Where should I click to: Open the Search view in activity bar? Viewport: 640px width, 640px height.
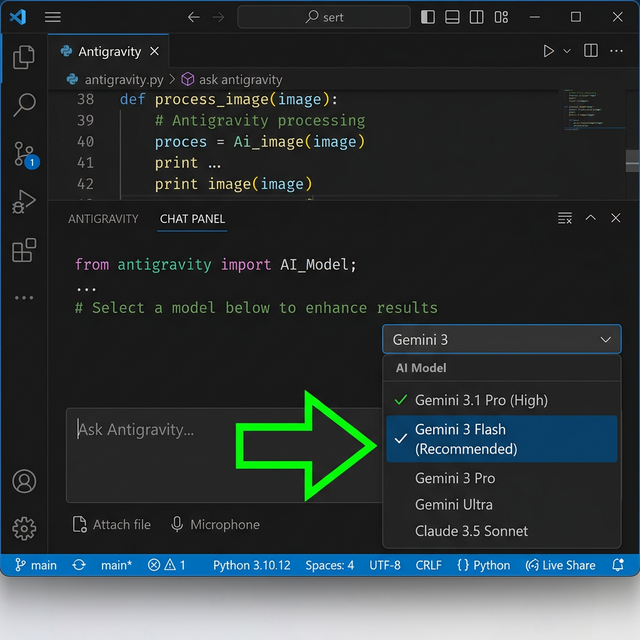point(24,104)
